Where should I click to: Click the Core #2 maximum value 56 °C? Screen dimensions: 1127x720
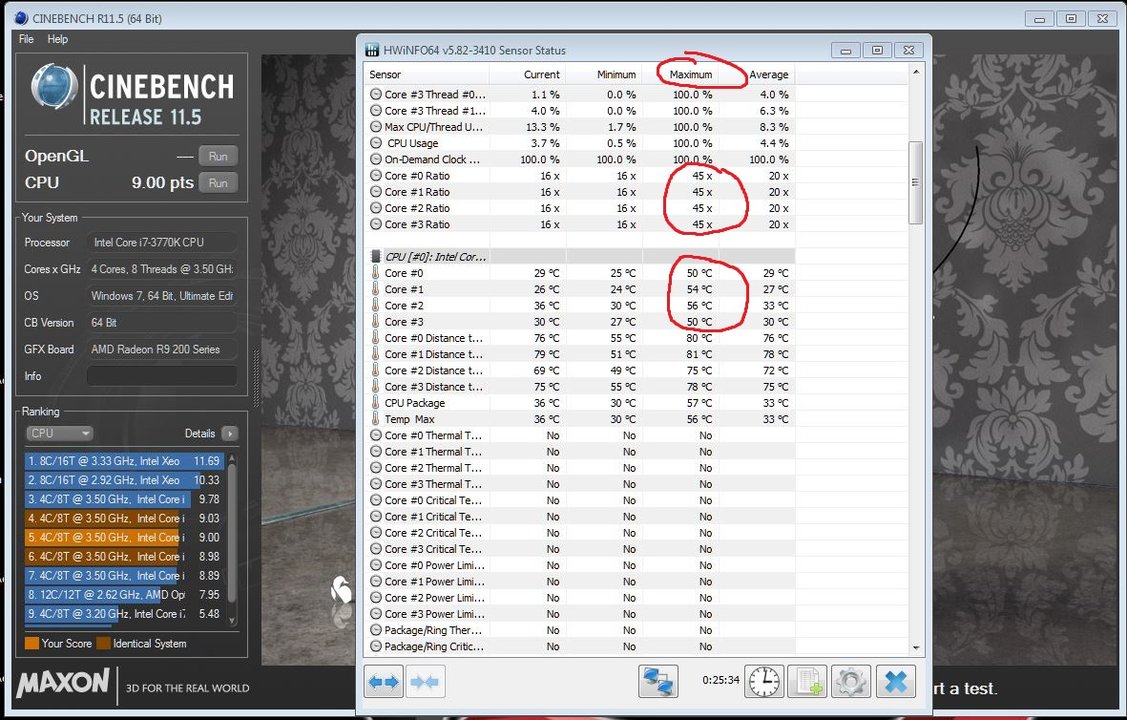click(699, 305)
